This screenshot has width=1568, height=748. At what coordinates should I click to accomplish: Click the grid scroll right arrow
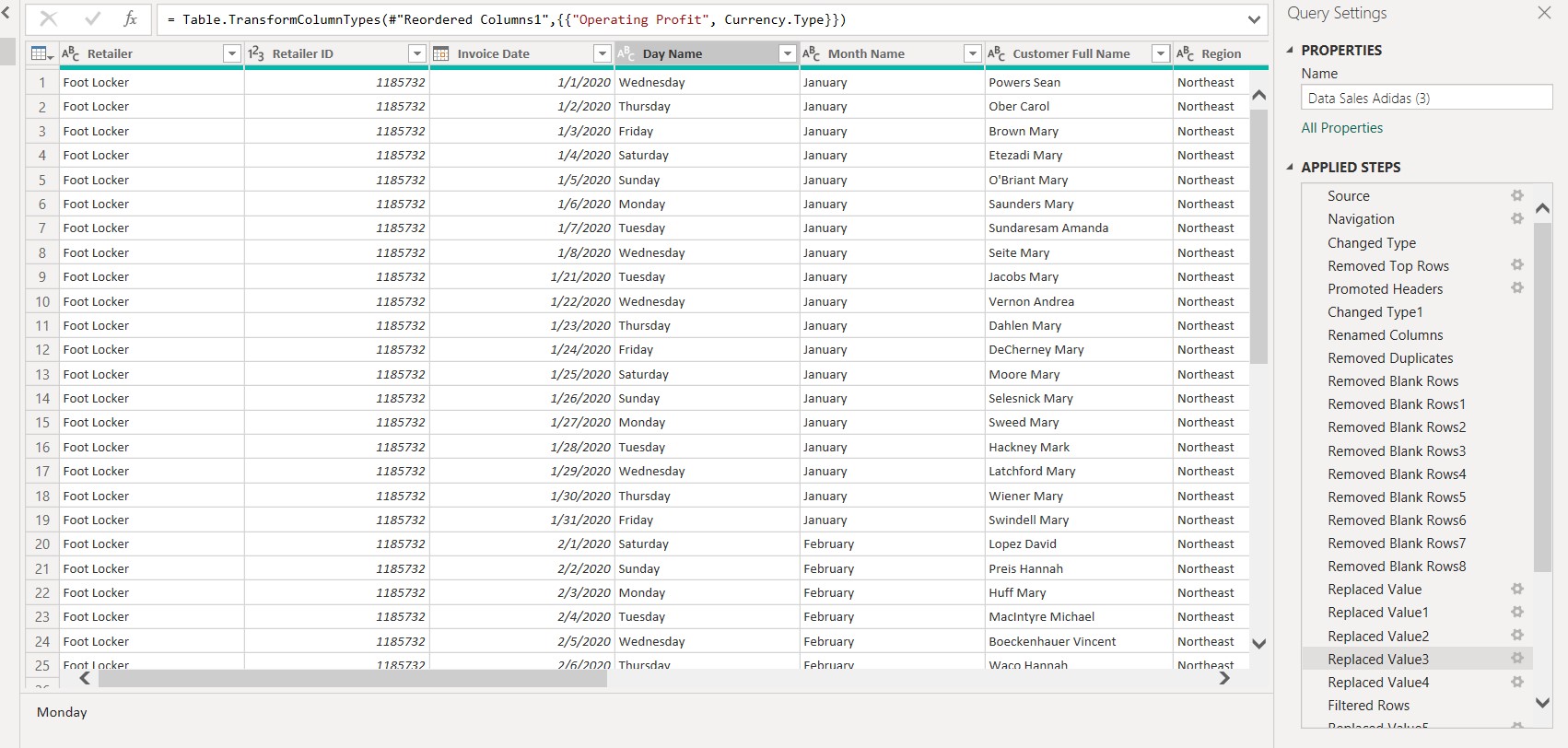point(1224,679)
